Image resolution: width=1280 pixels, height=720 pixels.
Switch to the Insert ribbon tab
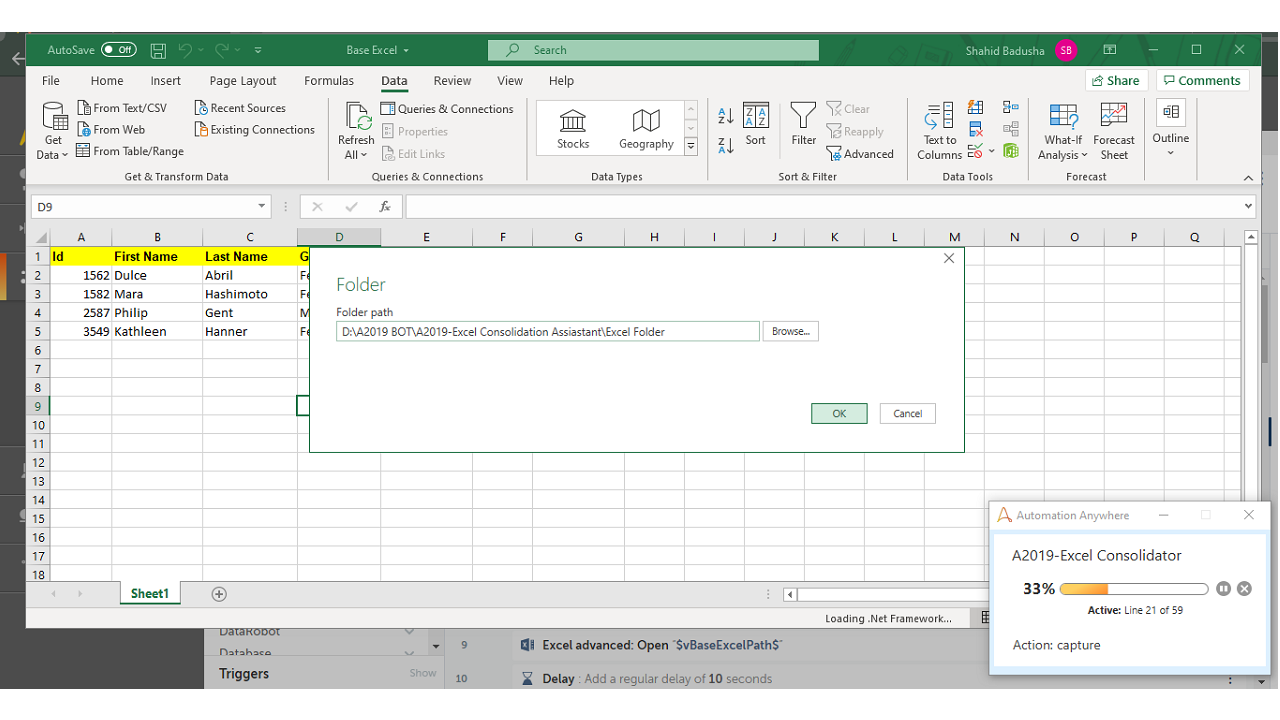pyautogui.click(x=166, y=81)
